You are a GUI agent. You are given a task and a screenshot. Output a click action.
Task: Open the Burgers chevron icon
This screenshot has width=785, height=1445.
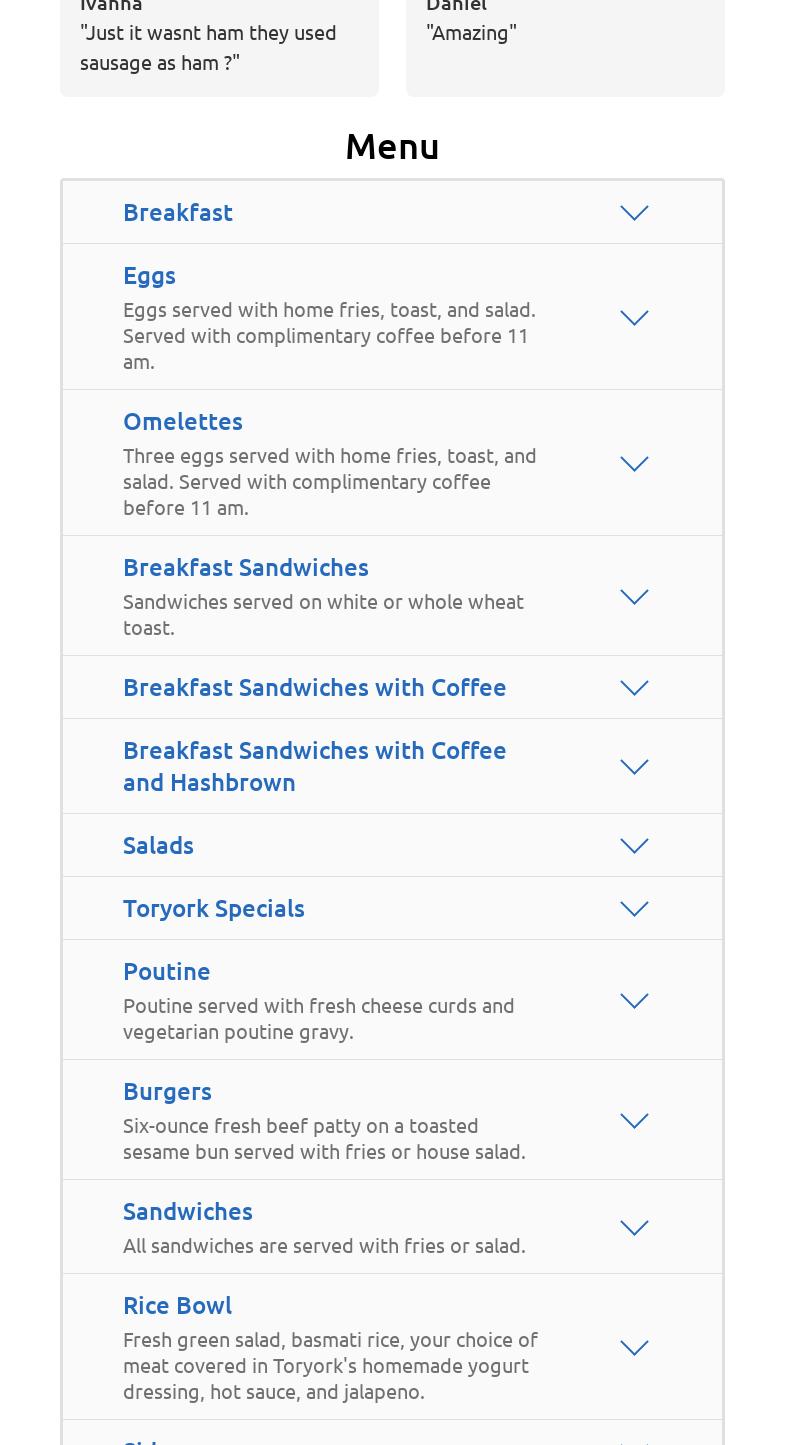(x=634, y=1121)
